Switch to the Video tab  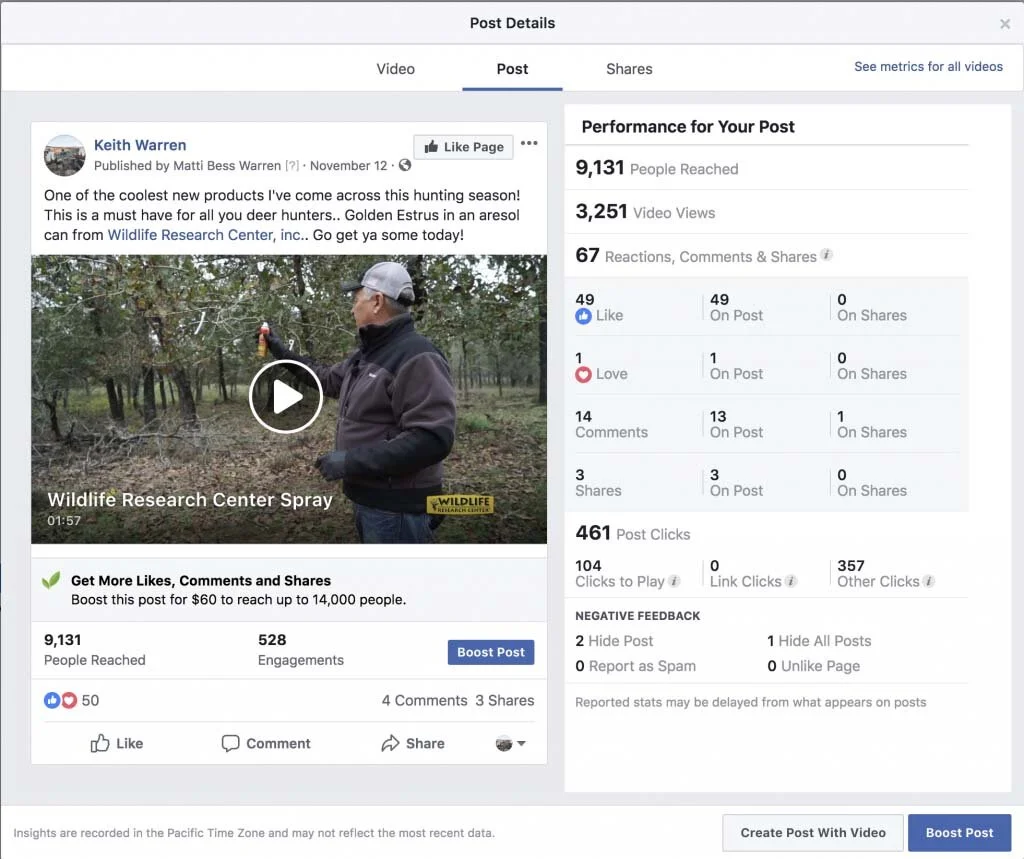(x=395, y=69)
